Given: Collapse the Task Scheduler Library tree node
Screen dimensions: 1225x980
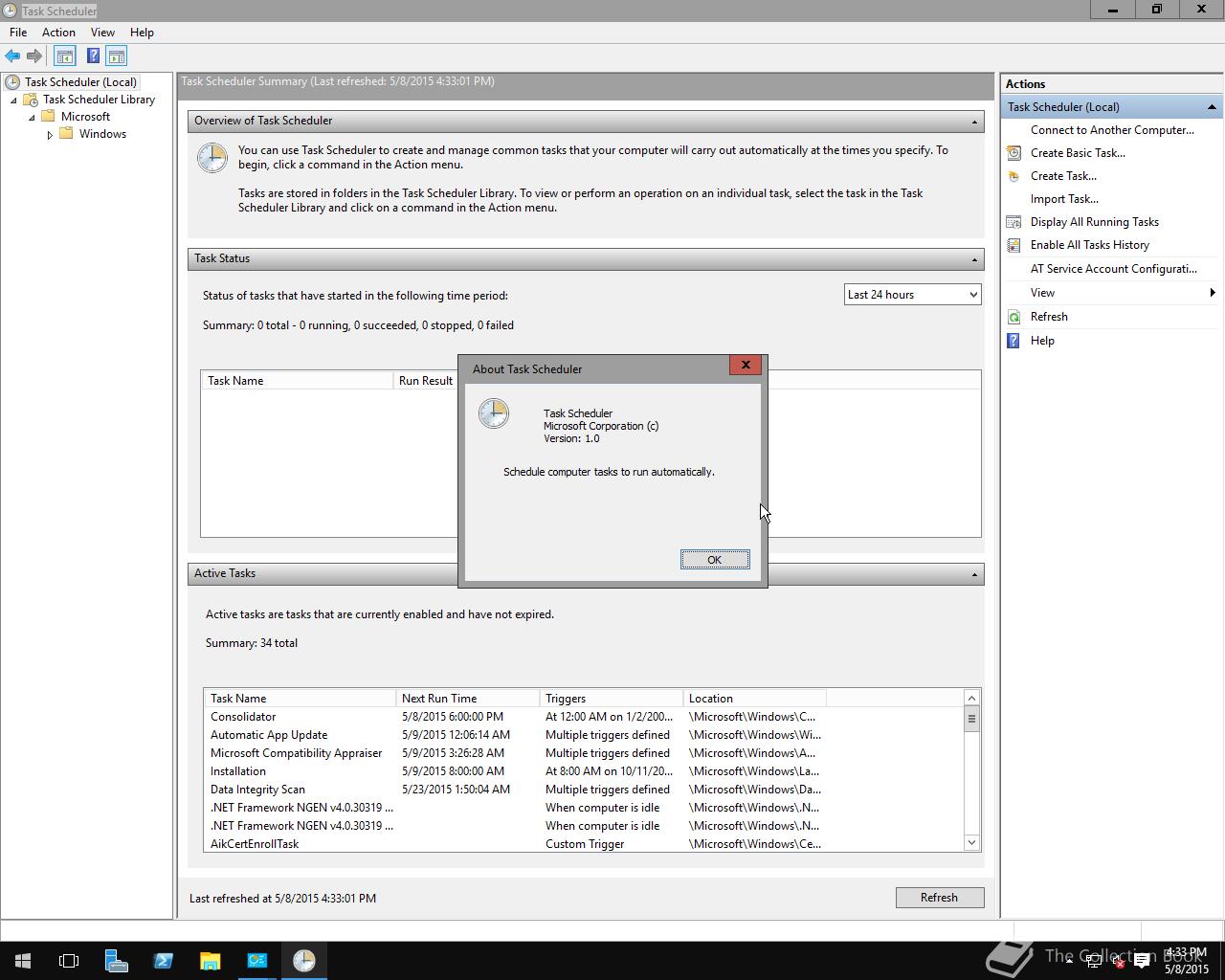Looking at the screenshot, I should (x=13, y=100).
